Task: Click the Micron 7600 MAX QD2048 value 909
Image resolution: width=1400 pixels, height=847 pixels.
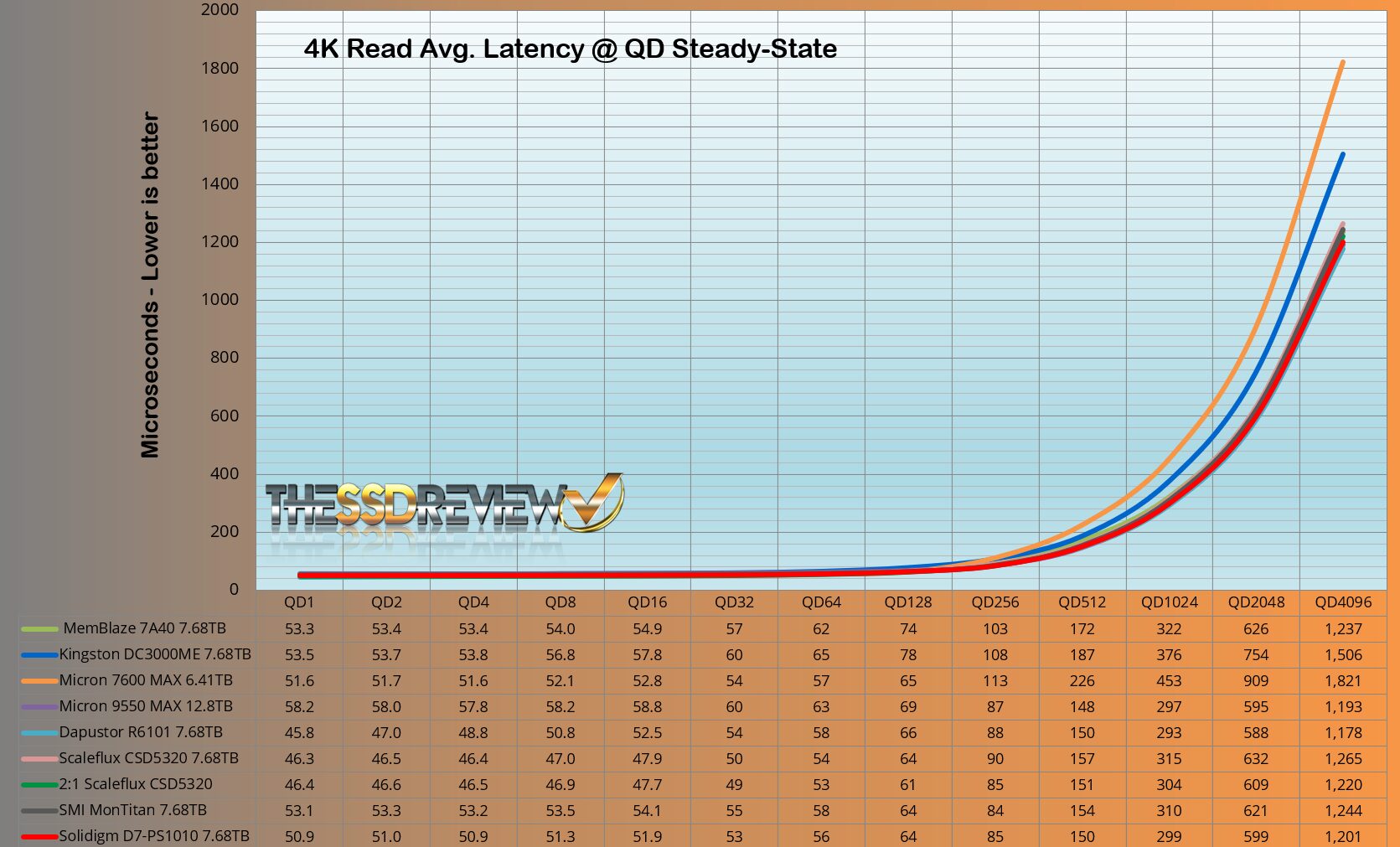Action: (x=1257, y=681)
